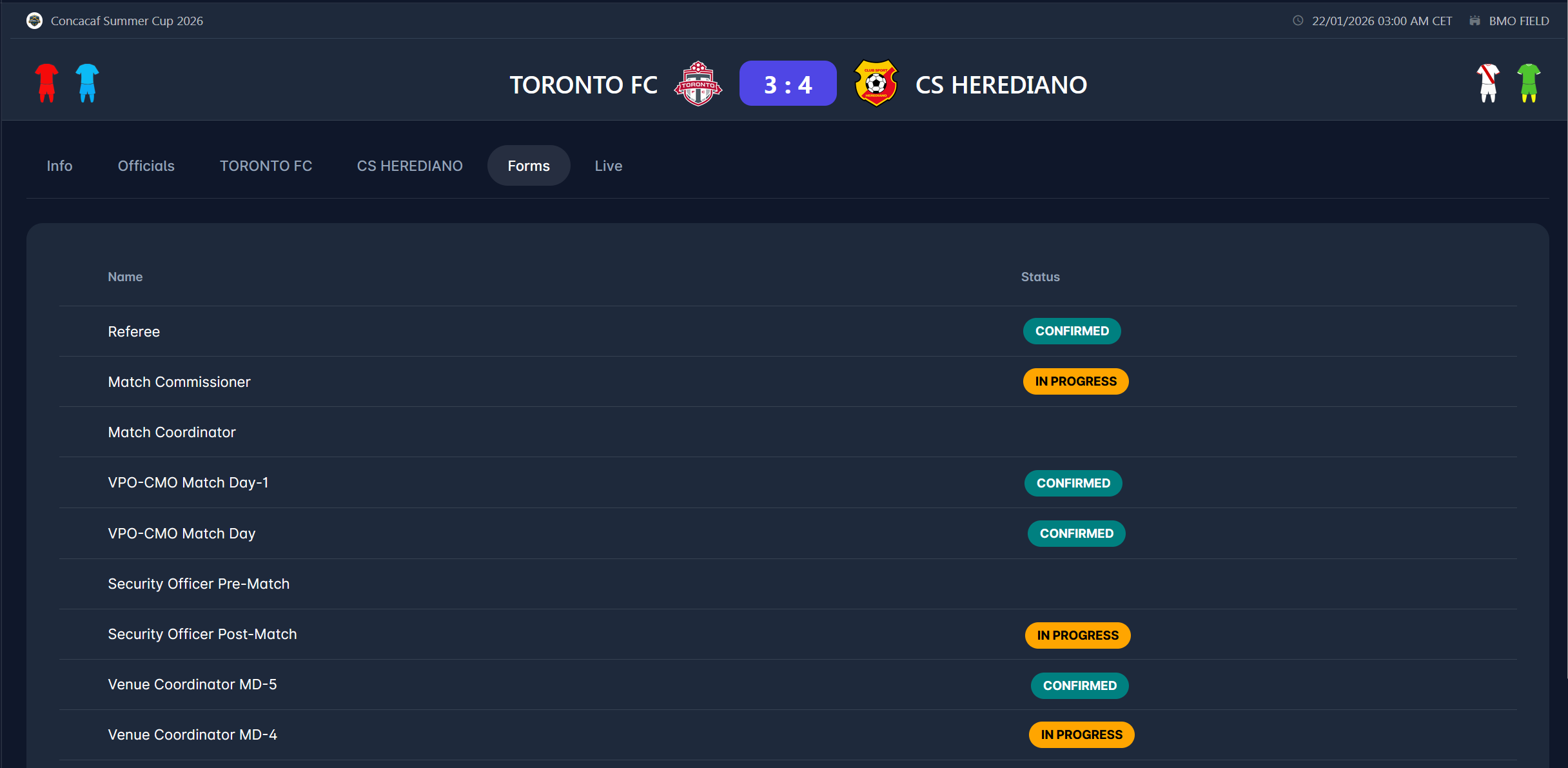Open the CS HEREDIANO tab
The width and height of the screenshot is (1568, 768).
click(x=409, y=166)
